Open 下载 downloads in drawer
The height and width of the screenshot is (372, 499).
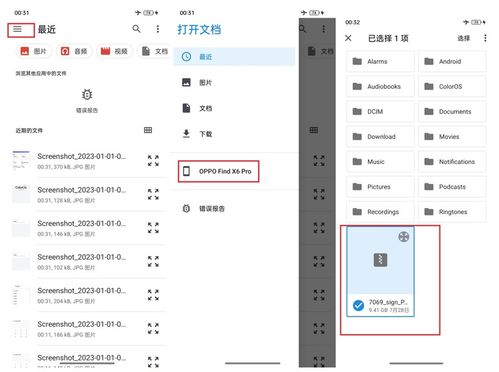click(233, 134)
